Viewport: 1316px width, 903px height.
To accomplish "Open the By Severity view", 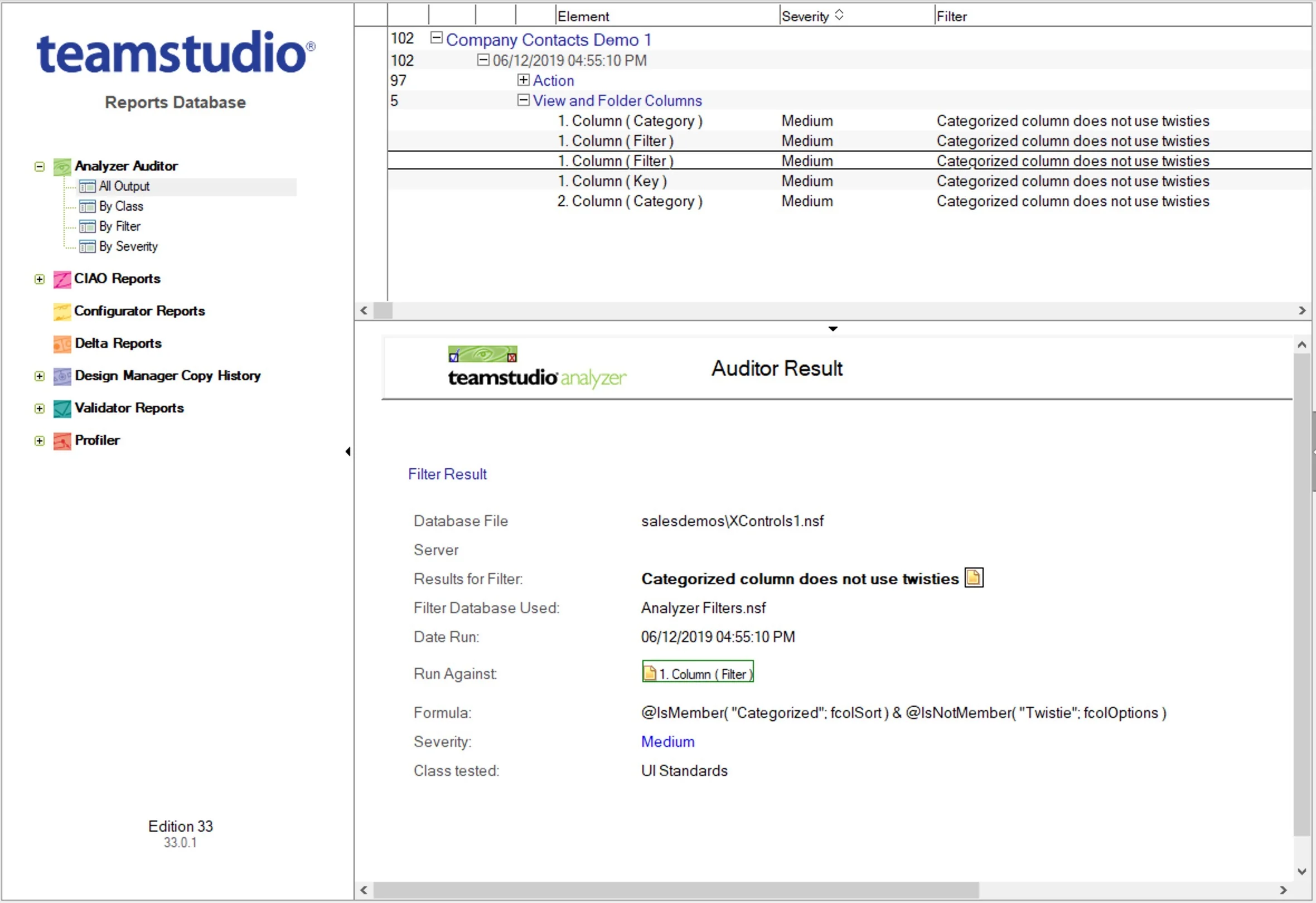I will pos(129,247).
